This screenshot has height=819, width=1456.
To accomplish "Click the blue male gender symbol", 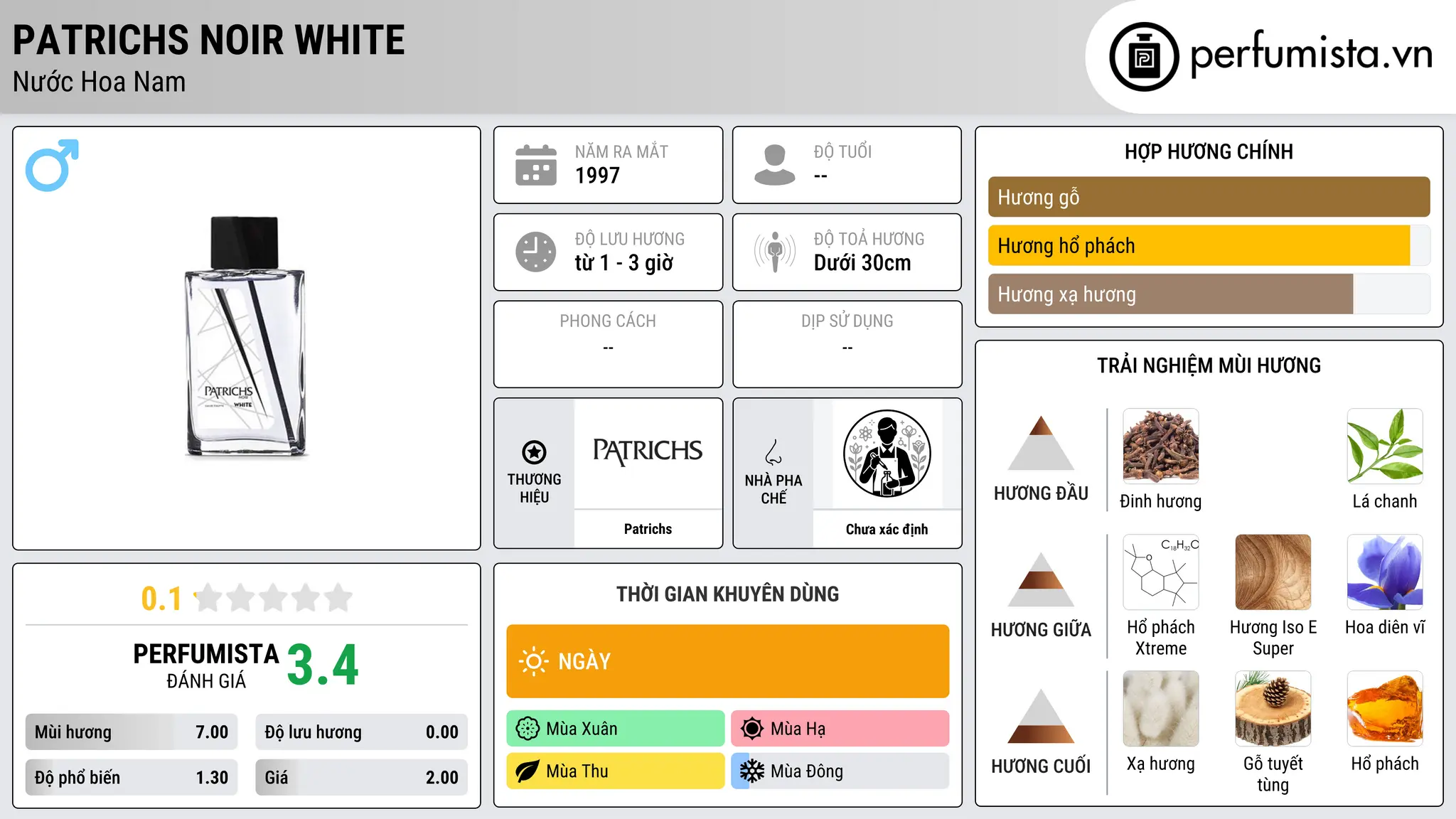I will (x=52, y=165).
